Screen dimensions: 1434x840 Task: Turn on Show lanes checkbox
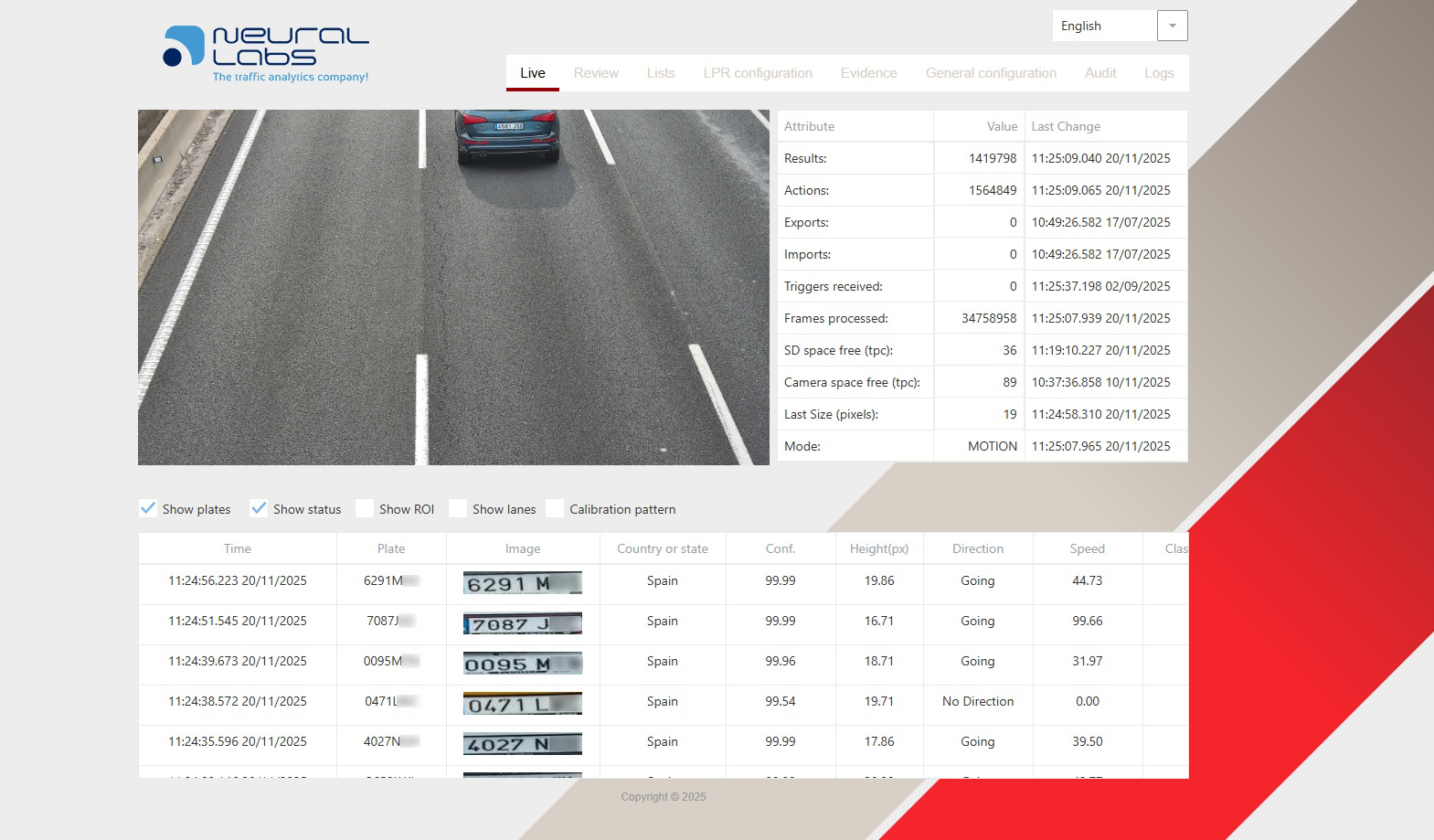tap(458, 508)
